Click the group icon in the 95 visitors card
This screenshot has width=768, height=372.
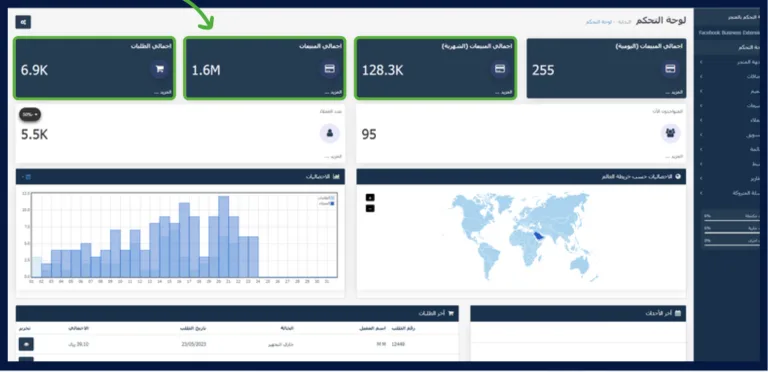pyautogui.click(x=670, y=133)
